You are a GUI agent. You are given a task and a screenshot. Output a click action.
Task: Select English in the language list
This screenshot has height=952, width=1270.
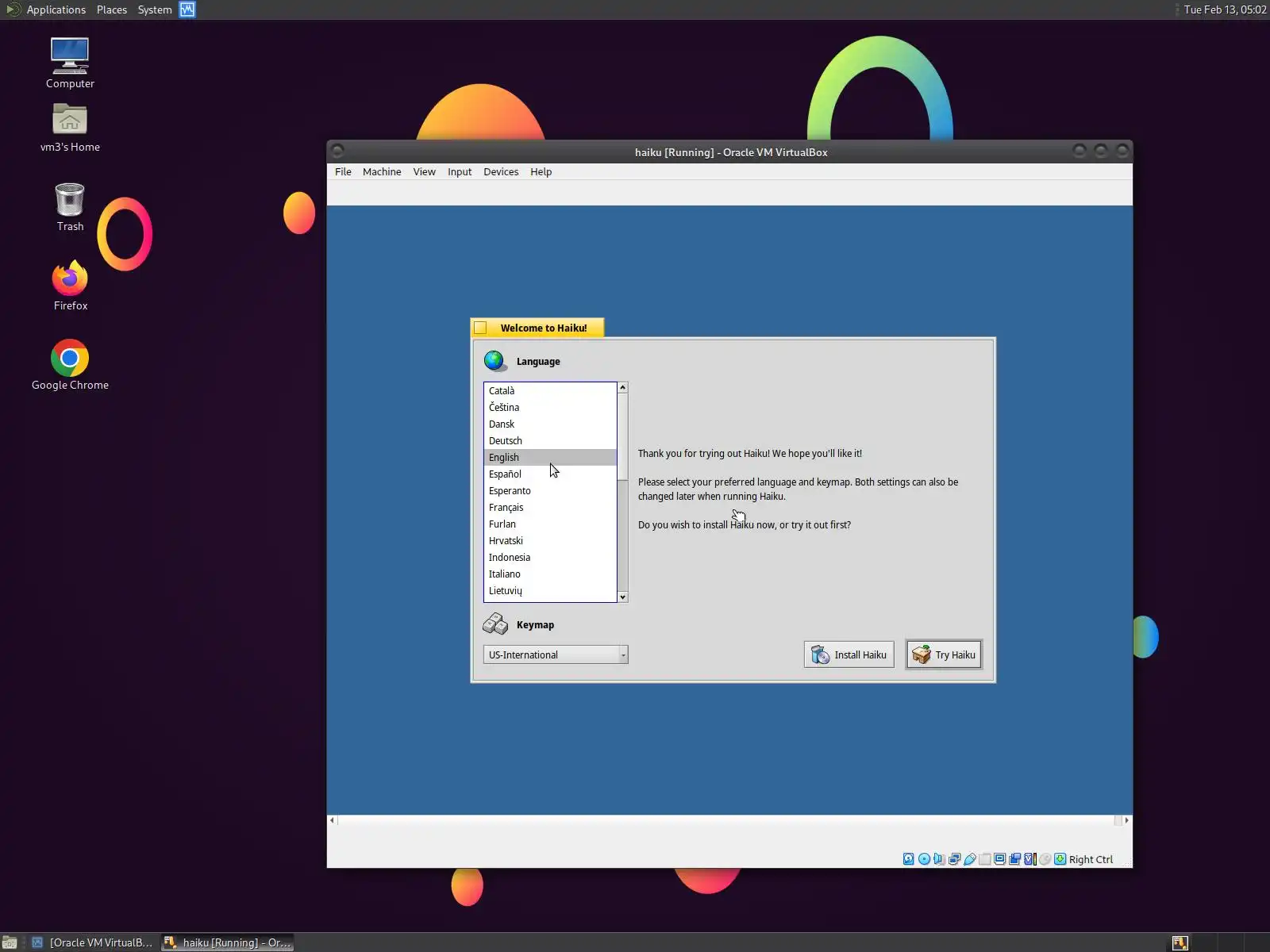[550, 457]
